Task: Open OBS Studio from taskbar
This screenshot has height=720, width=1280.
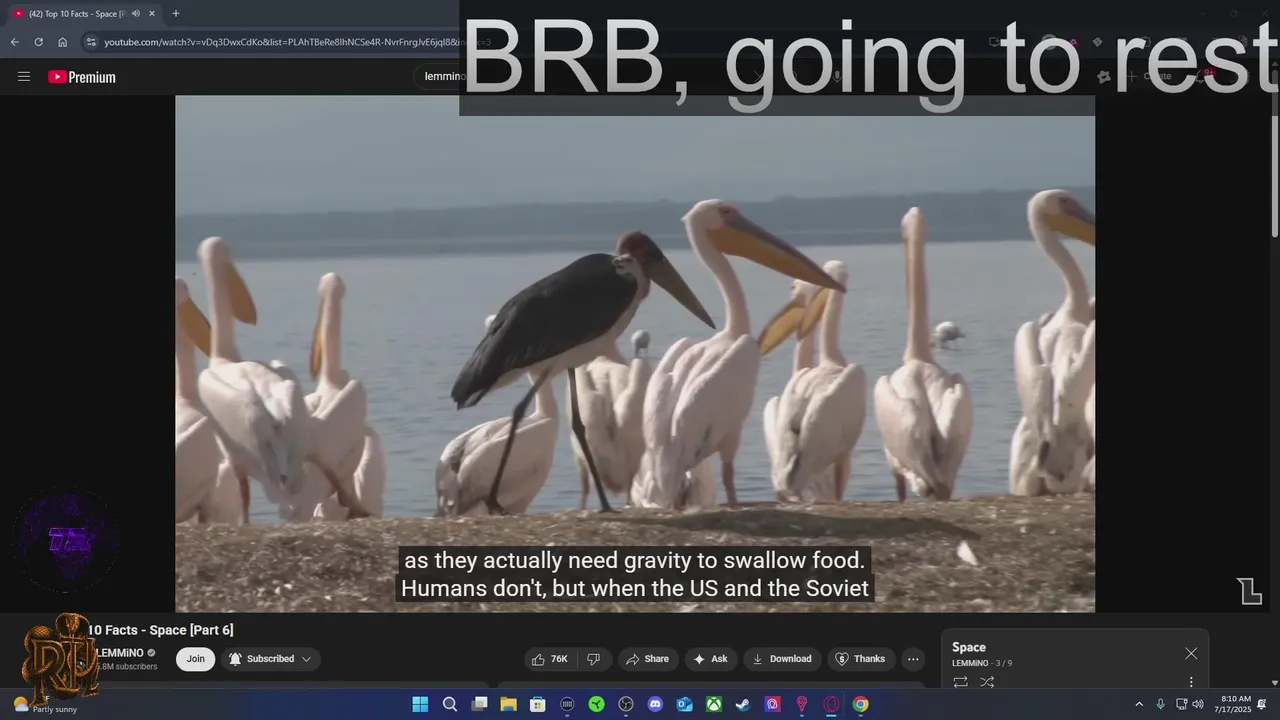Action: coord(626,704)
